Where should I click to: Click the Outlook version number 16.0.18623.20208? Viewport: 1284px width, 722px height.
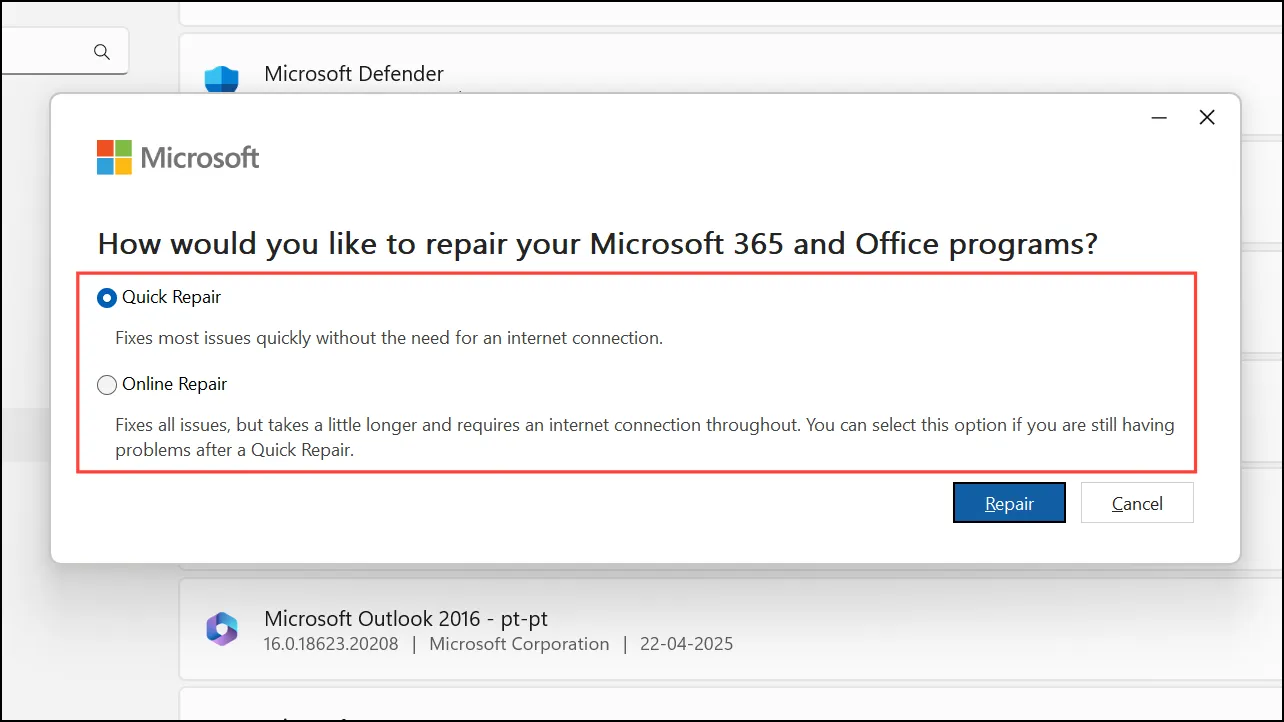click(331, 644)
